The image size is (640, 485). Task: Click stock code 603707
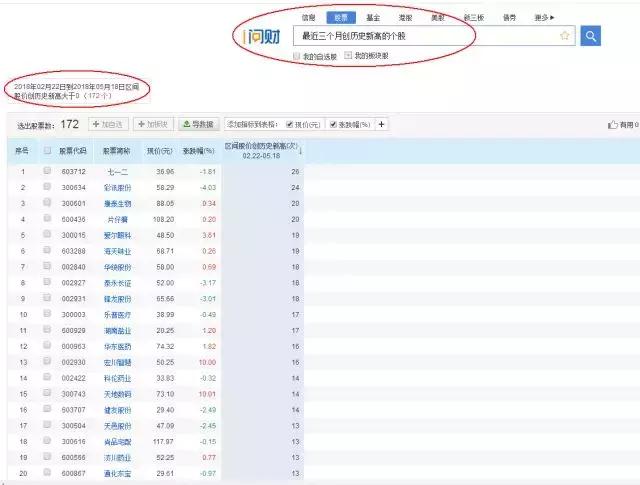coord(73,410)
